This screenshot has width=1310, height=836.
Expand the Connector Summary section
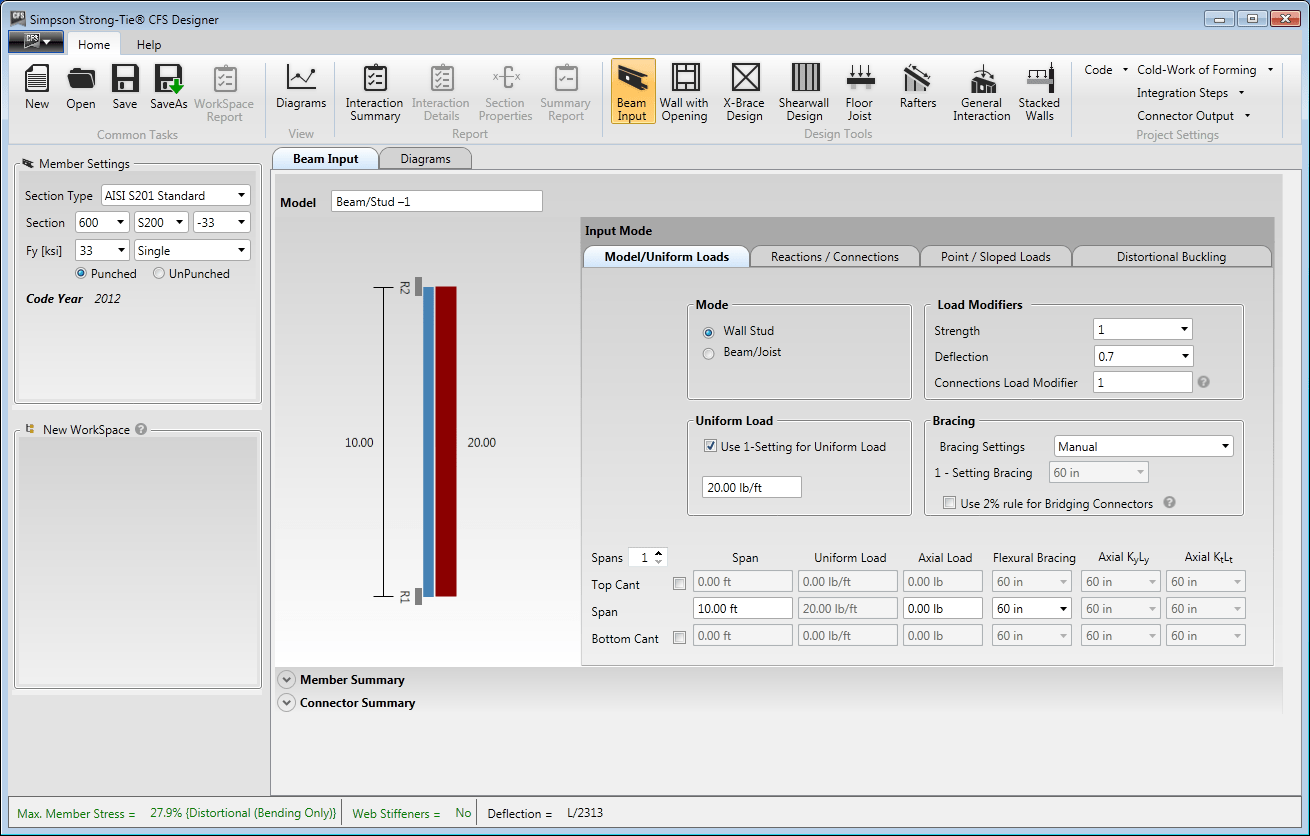pos(287,702)
